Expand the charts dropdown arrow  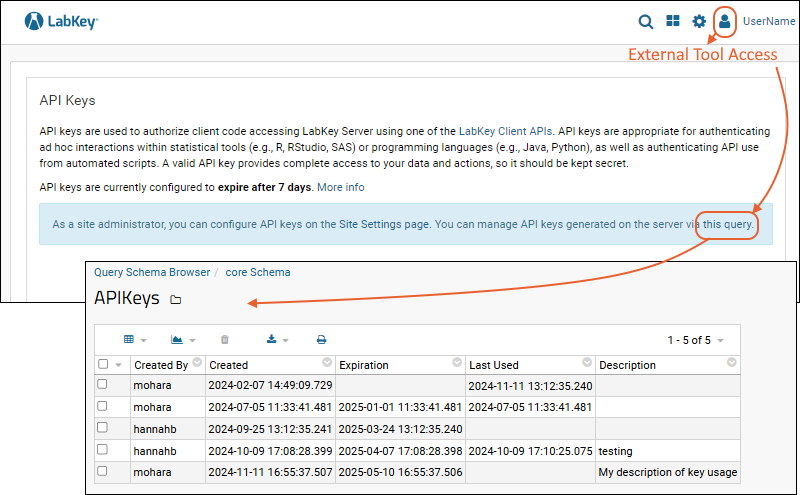[x=192, y=340]
